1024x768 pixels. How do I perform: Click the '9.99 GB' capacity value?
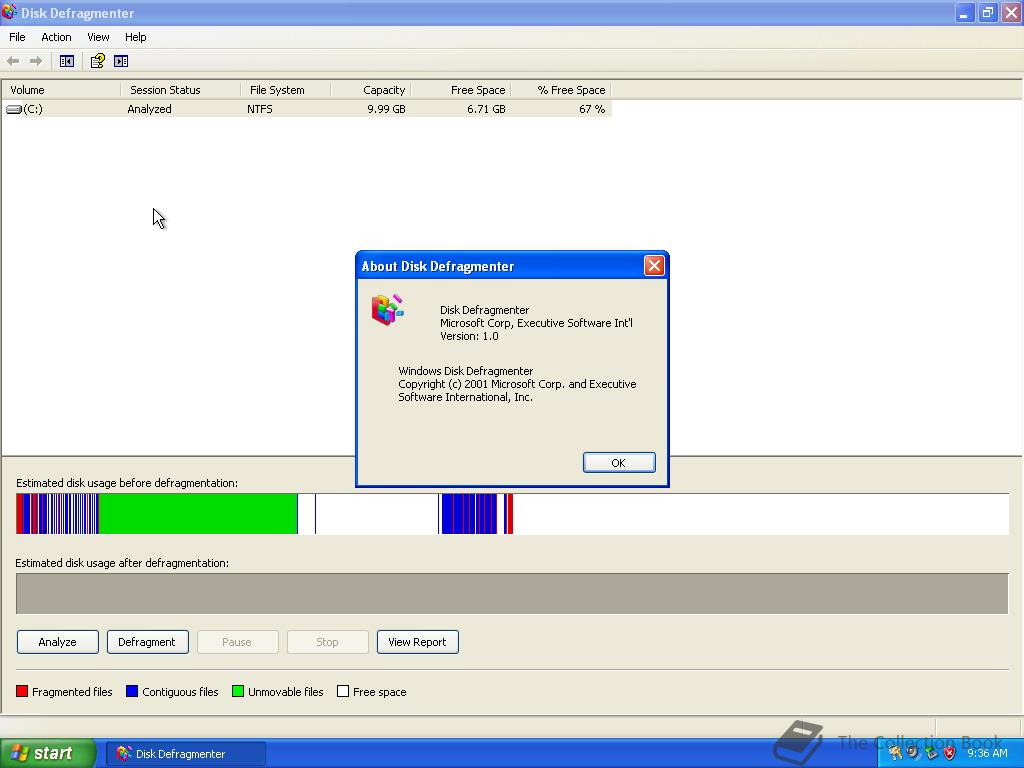click(386, 109)
